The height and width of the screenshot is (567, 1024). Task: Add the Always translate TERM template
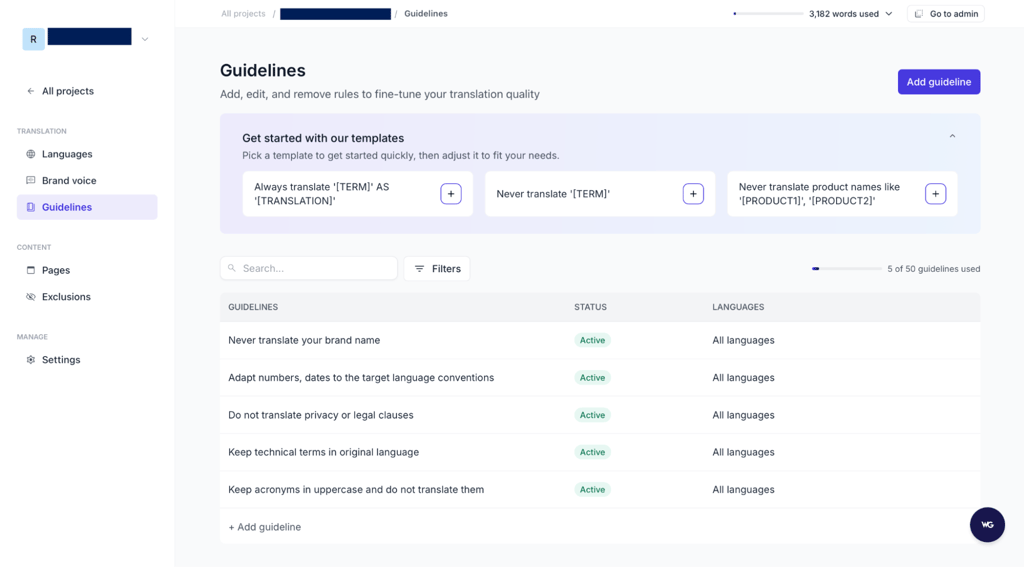451,194
